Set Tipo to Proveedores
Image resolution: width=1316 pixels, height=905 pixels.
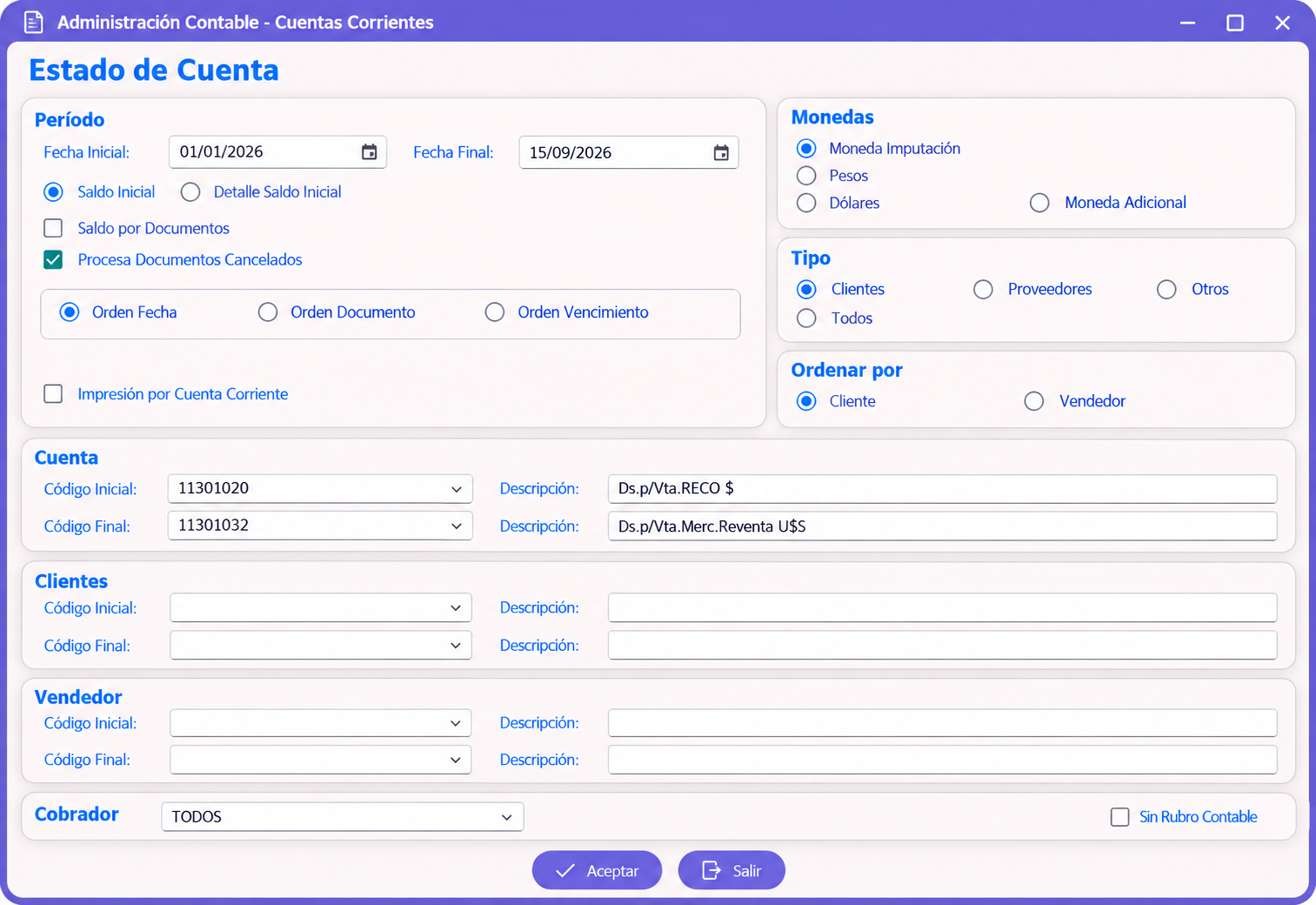(x=983, y=289)
